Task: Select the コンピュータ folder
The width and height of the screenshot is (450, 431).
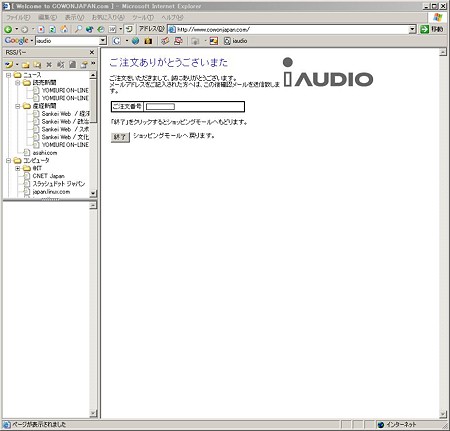Action: tap(36, 160)
